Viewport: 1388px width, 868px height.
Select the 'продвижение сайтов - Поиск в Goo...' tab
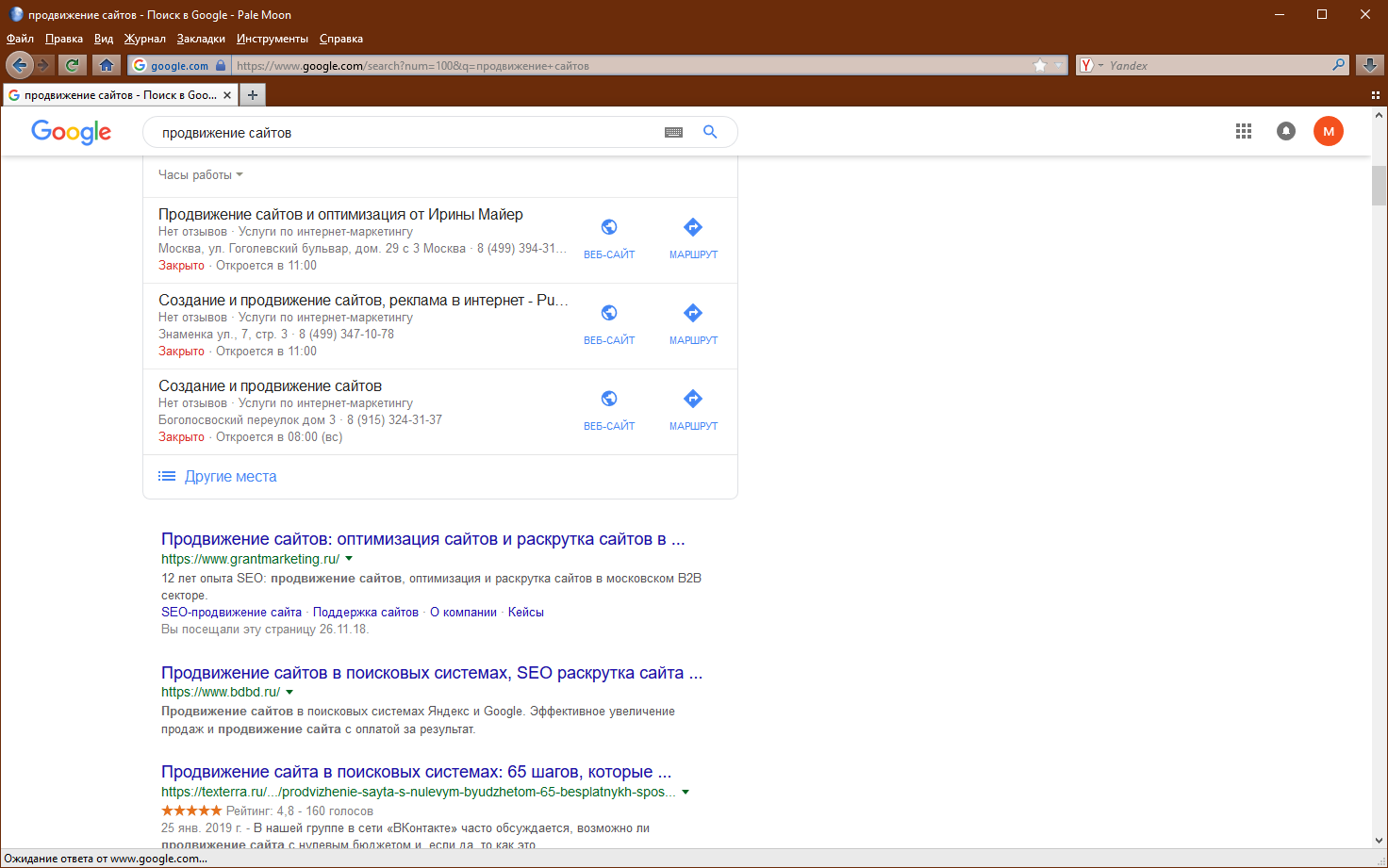tap(120, 95)
